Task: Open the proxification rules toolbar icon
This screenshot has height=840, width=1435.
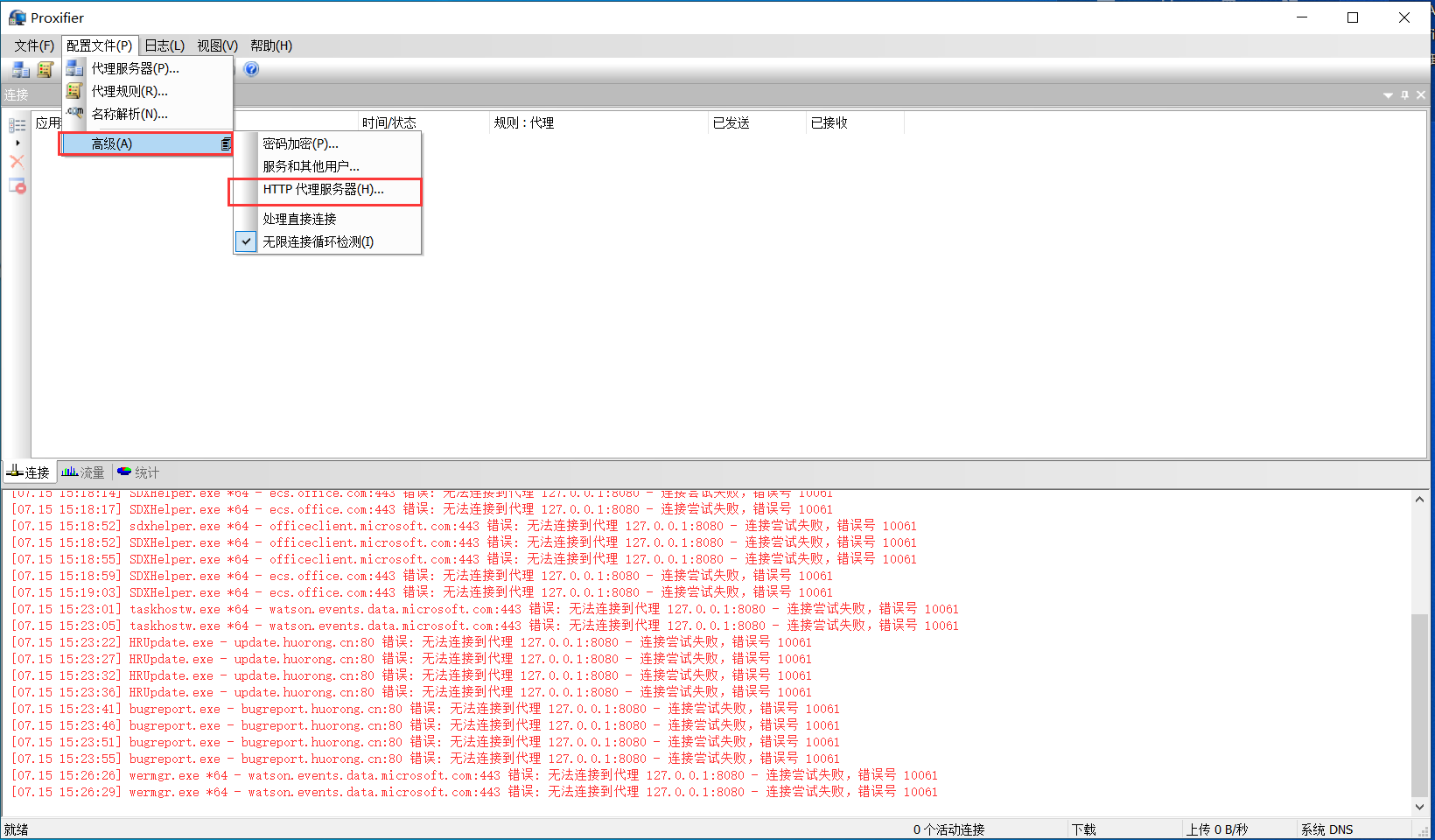Action: coord(45,69)
